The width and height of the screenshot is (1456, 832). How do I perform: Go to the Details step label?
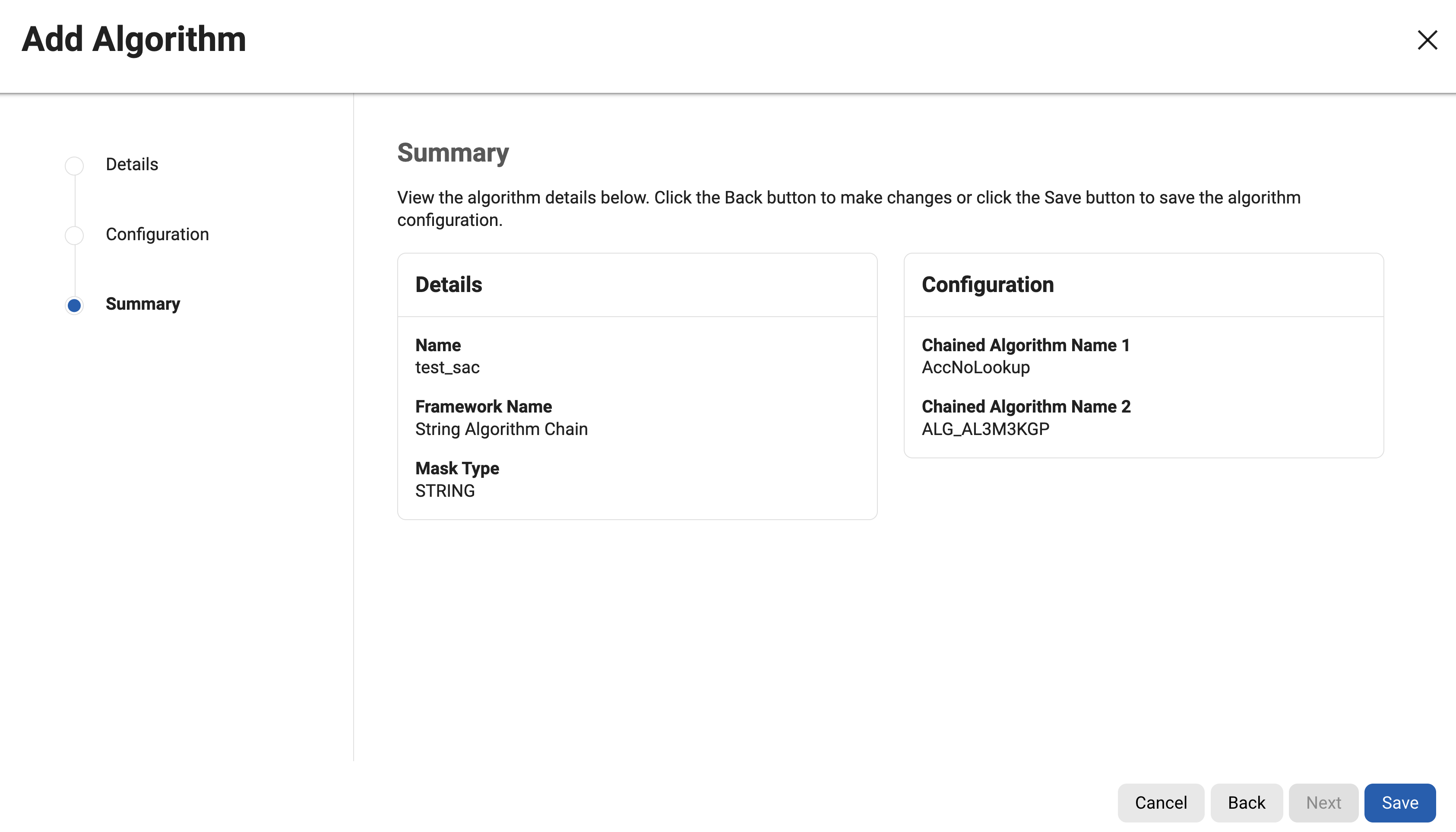tap(132, 165)
